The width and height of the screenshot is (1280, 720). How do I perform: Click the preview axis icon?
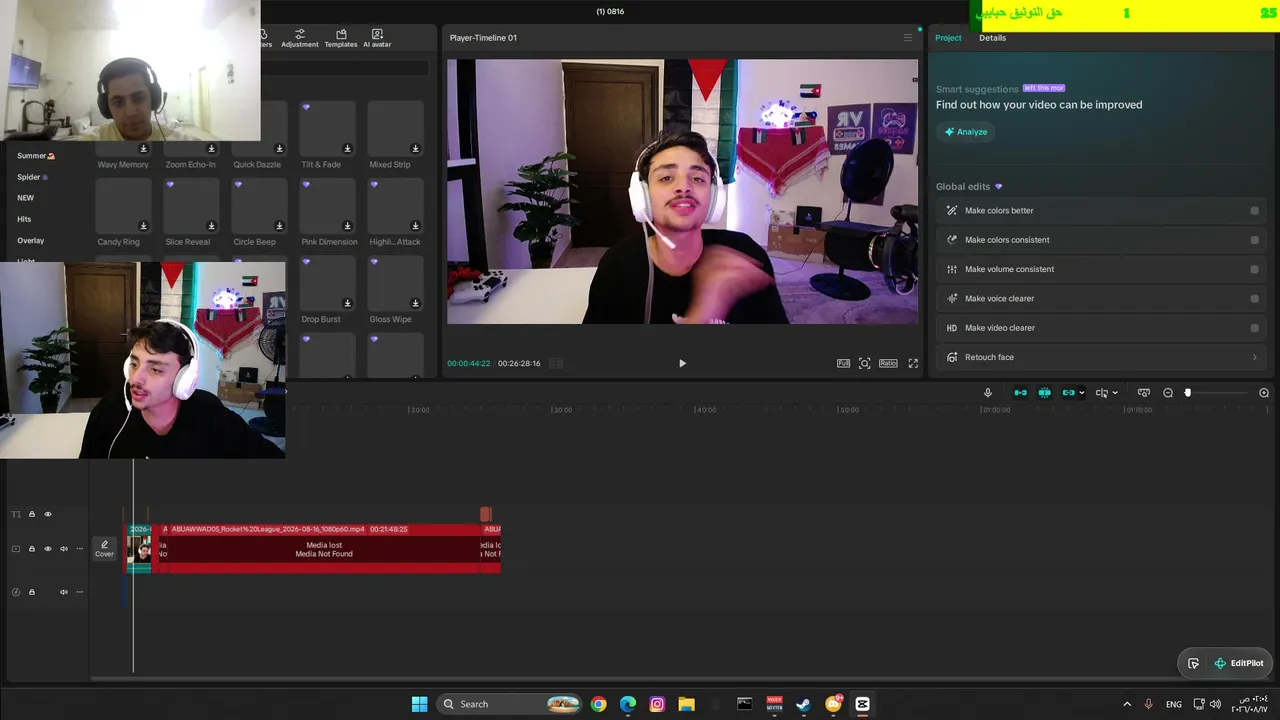click(x=1144, y=393)
